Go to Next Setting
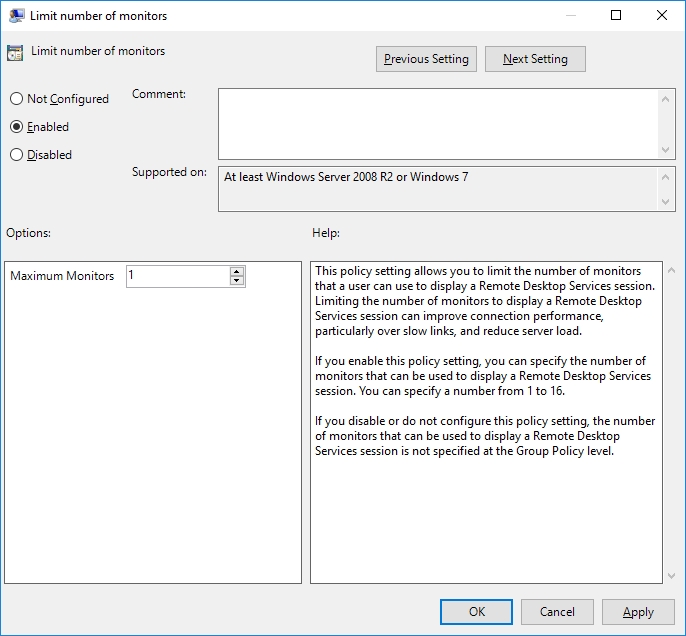 pos(535,59)
